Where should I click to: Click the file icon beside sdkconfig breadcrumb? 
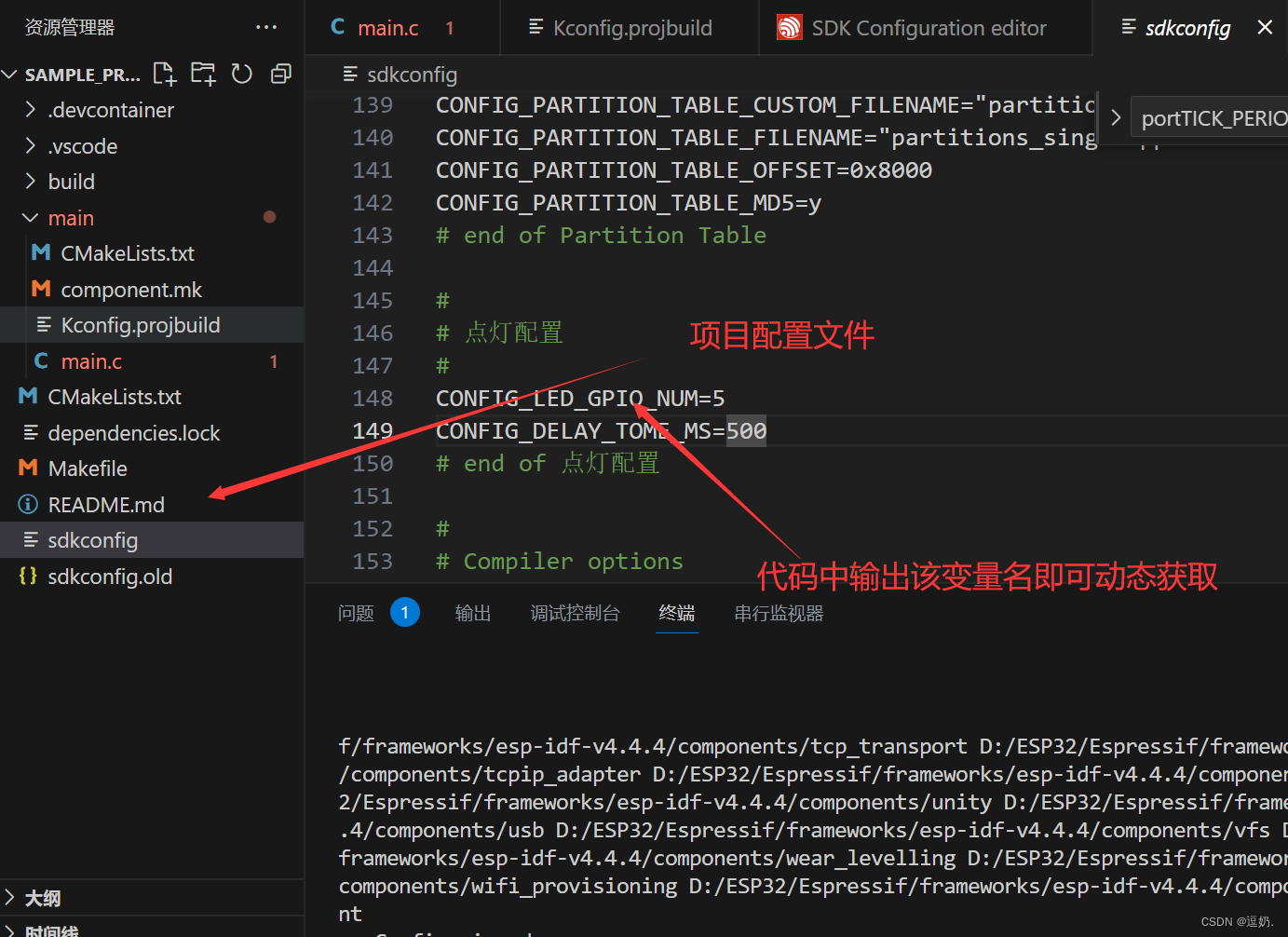tap(351, 74)
